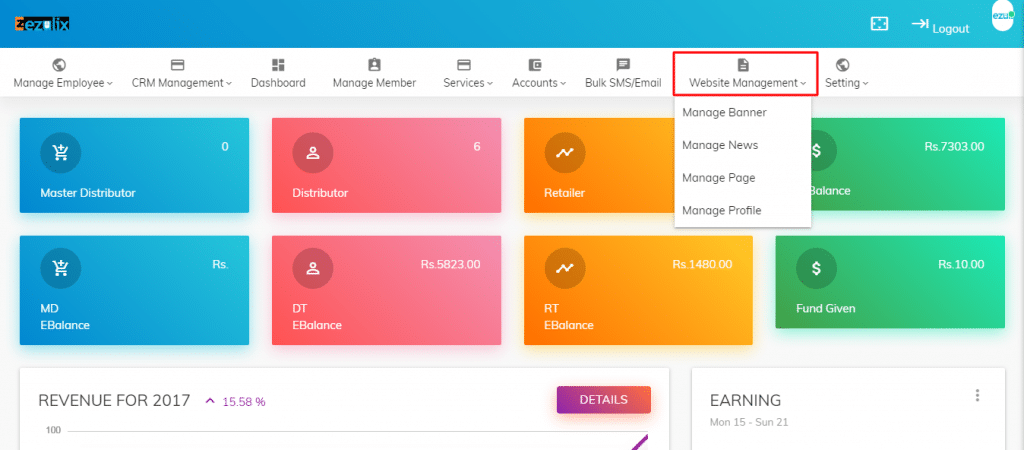The height and width of the screenshot is (450, 1024).
Task: Click count 6 on Distributor card
Action: [x=477, y=146]
